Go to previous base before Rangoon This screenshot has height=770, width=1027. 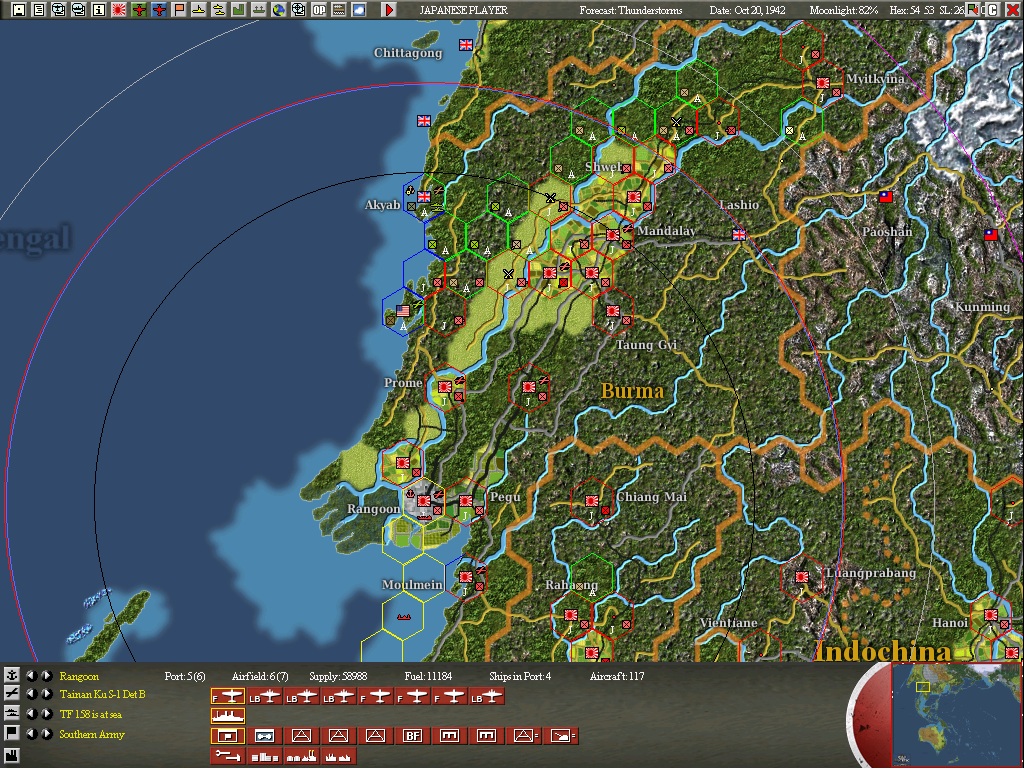[x=31, y=676]
